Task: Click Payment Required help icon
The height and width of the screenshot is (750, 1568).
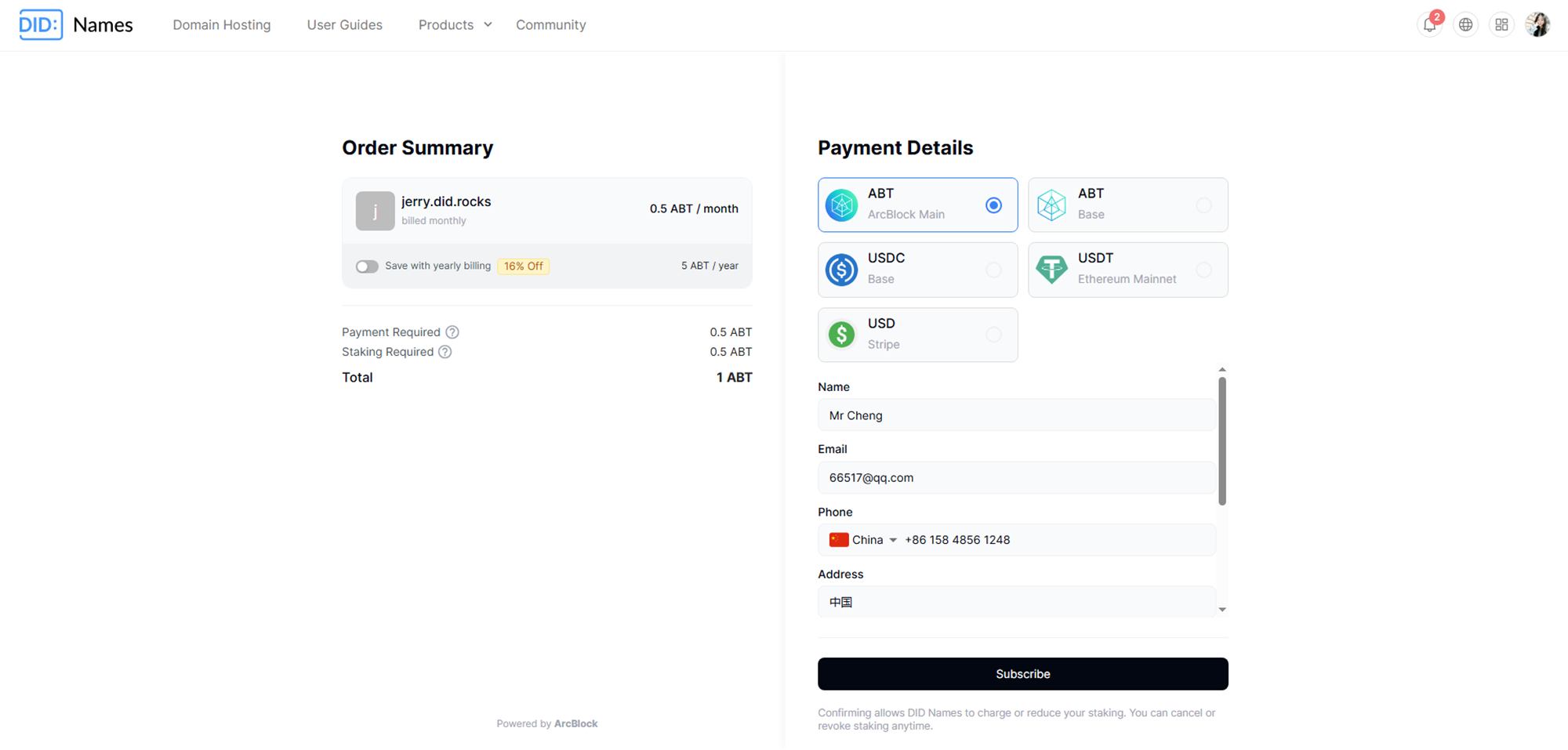Action: (452, 332)
